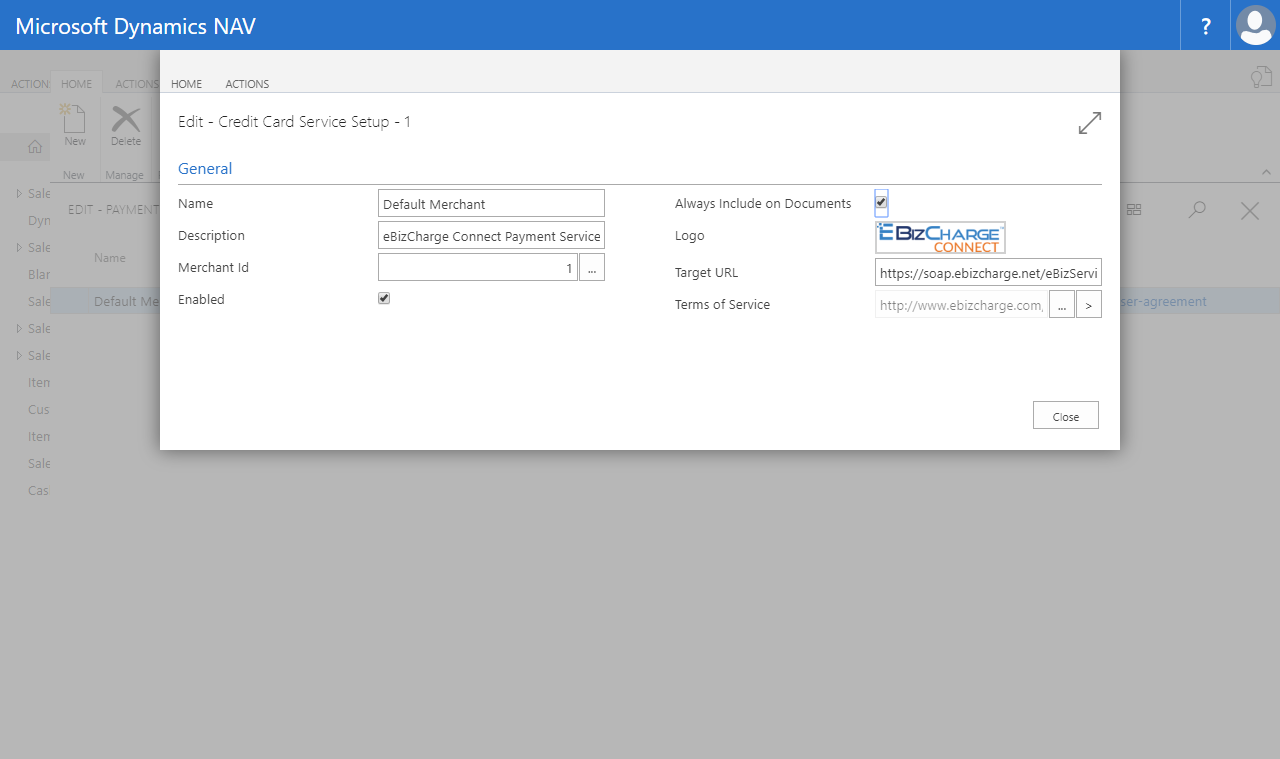Close the background Payment page with X
Screen dimensions: 1280x759
tap(1250, 210)
